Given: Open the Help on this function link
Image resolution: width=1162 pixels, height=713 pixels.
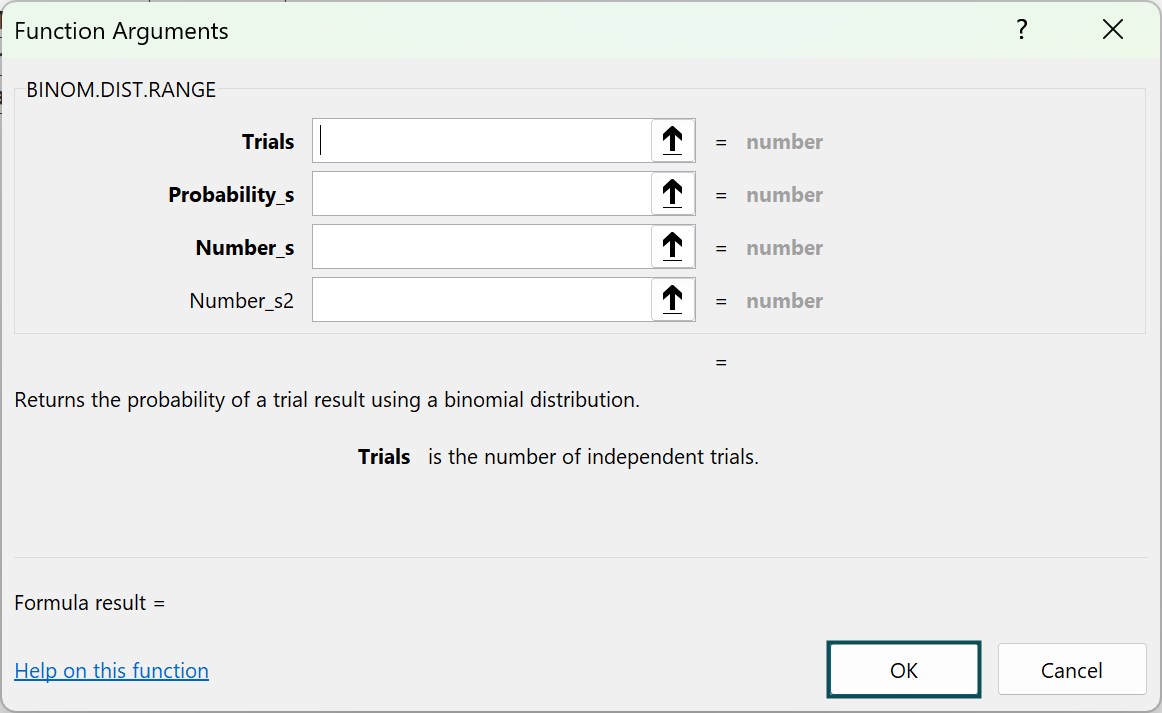Looking at the screenshot, I should [x=112, y=670].
